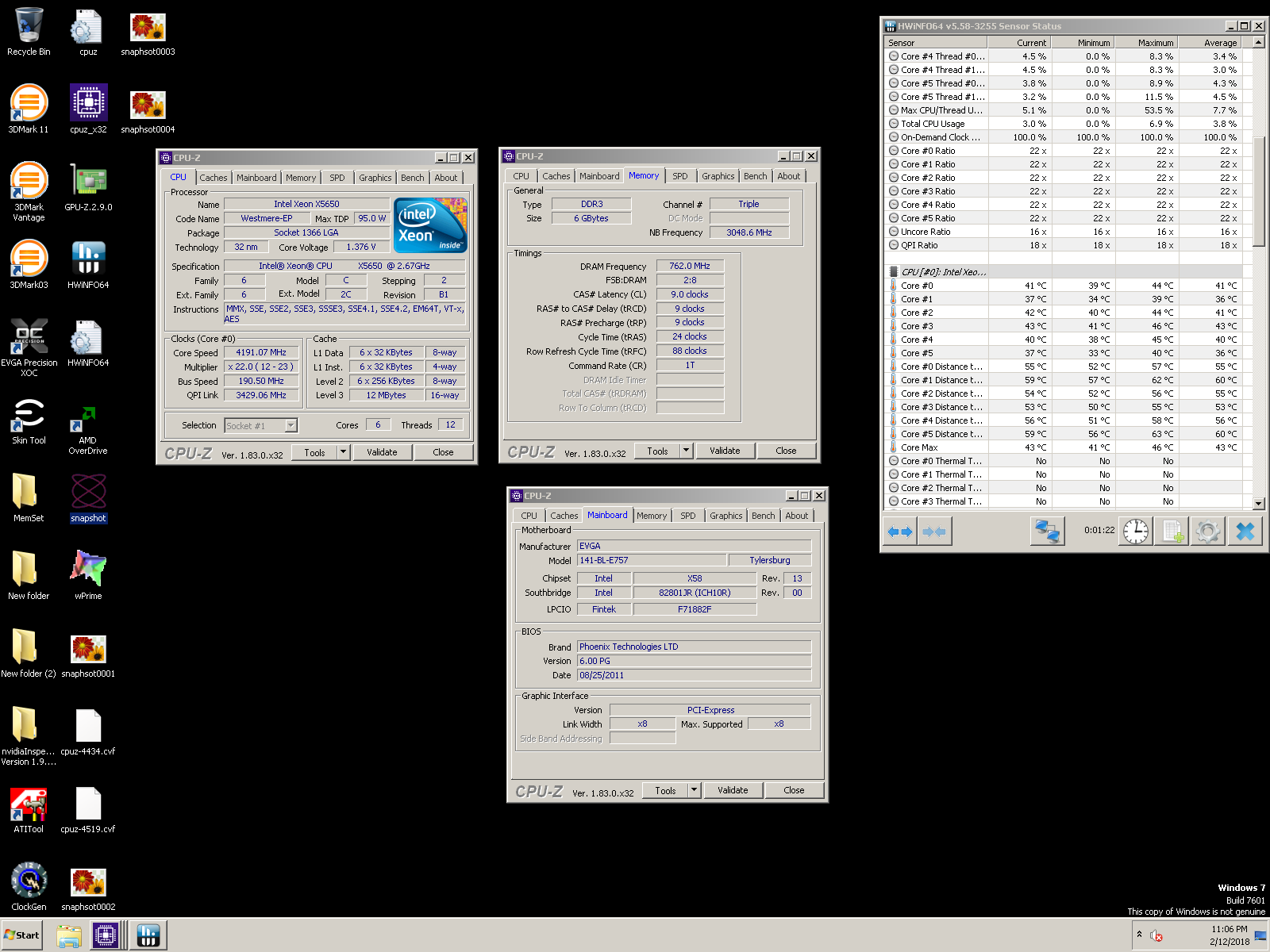Click HWiNFO shrink layout arrows button
The height and width of the screenshot is (952, 1270).
(934, 532)
